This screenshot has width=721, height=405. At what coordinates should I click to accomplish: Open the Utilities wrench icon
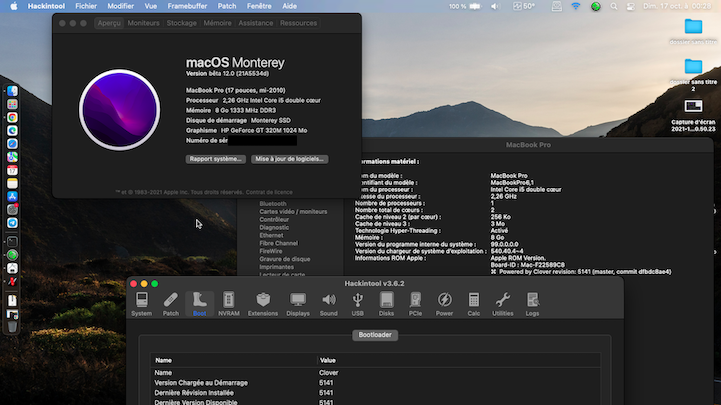point(503,304)
